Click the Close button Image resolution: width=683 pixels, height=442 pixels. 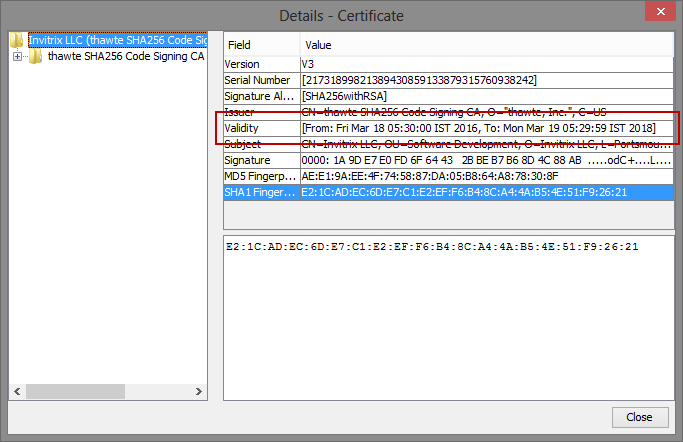640,417
